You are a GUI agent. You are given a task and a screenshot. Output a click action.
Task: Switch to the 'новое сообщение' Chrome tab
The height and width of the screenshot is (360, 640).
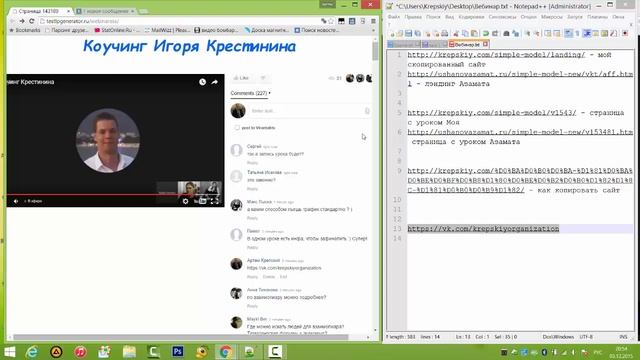tap(106, 11)
